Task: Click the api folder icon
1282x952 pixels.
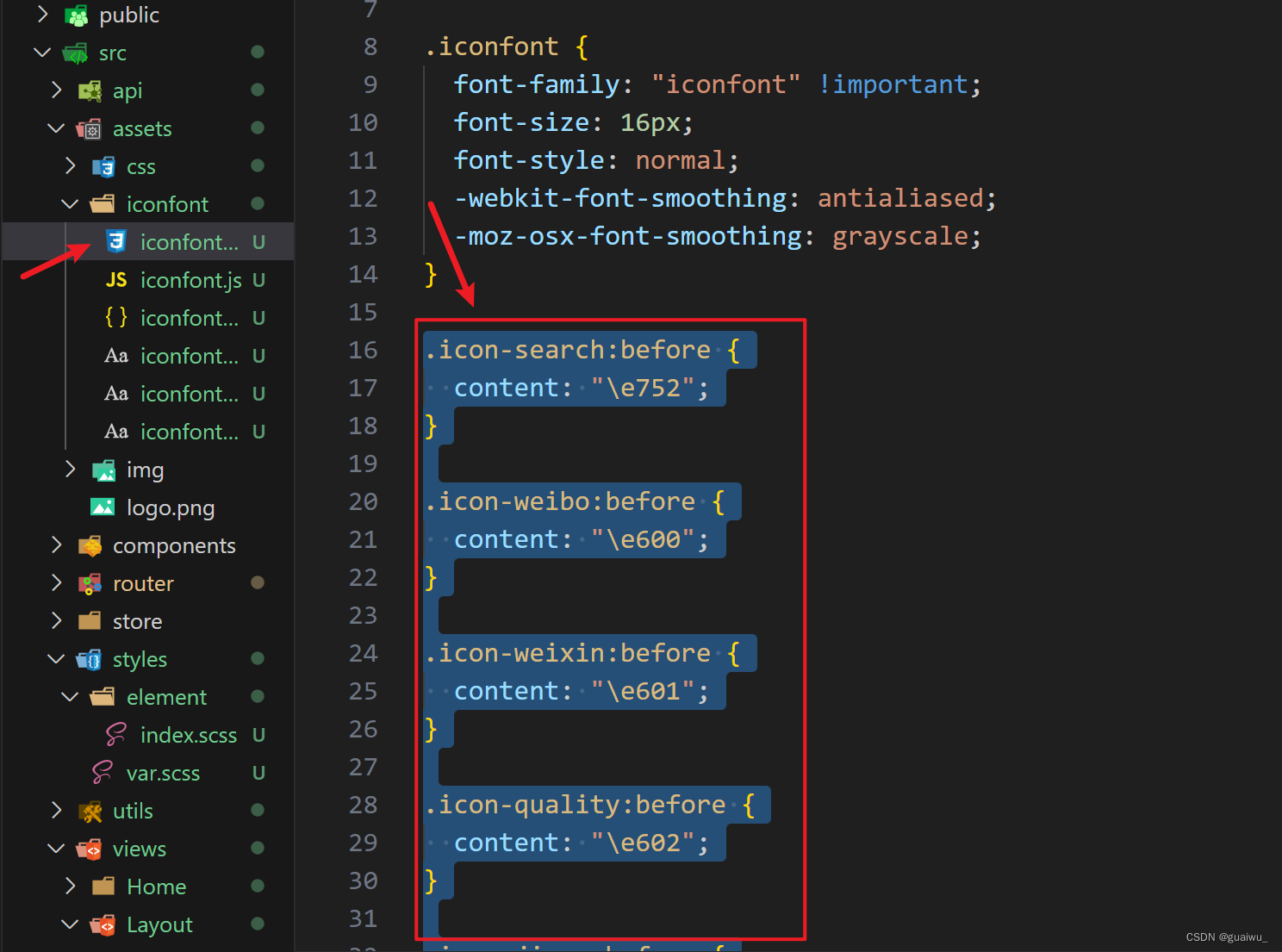Action: (x=90, y=90)
